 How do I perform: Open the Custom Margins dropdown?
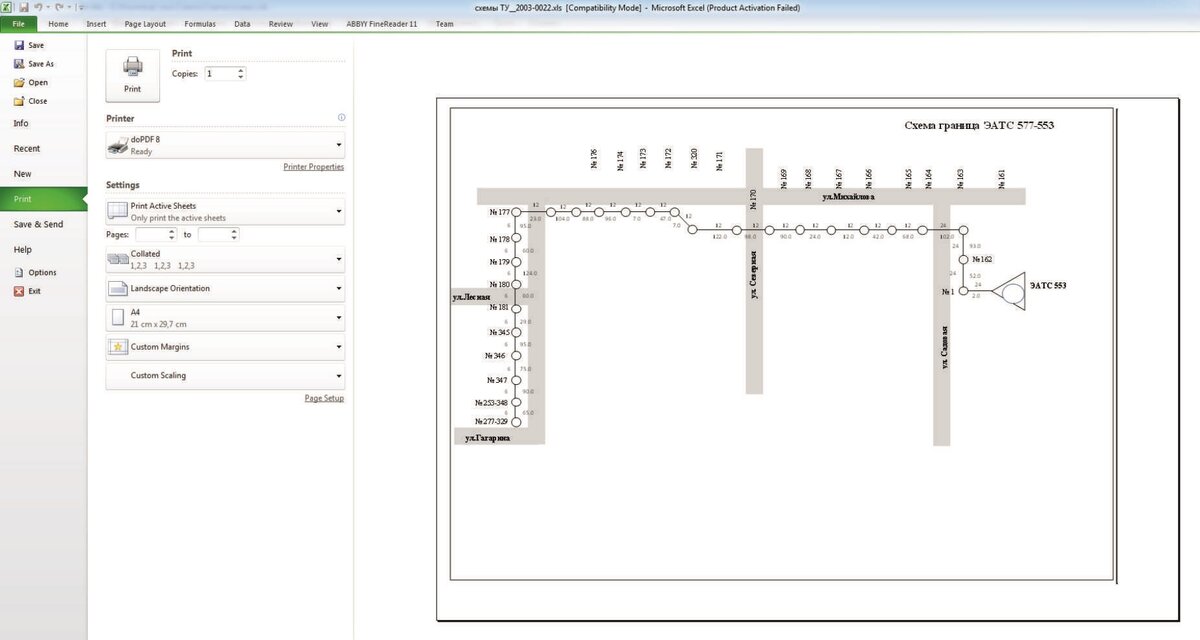225,347
